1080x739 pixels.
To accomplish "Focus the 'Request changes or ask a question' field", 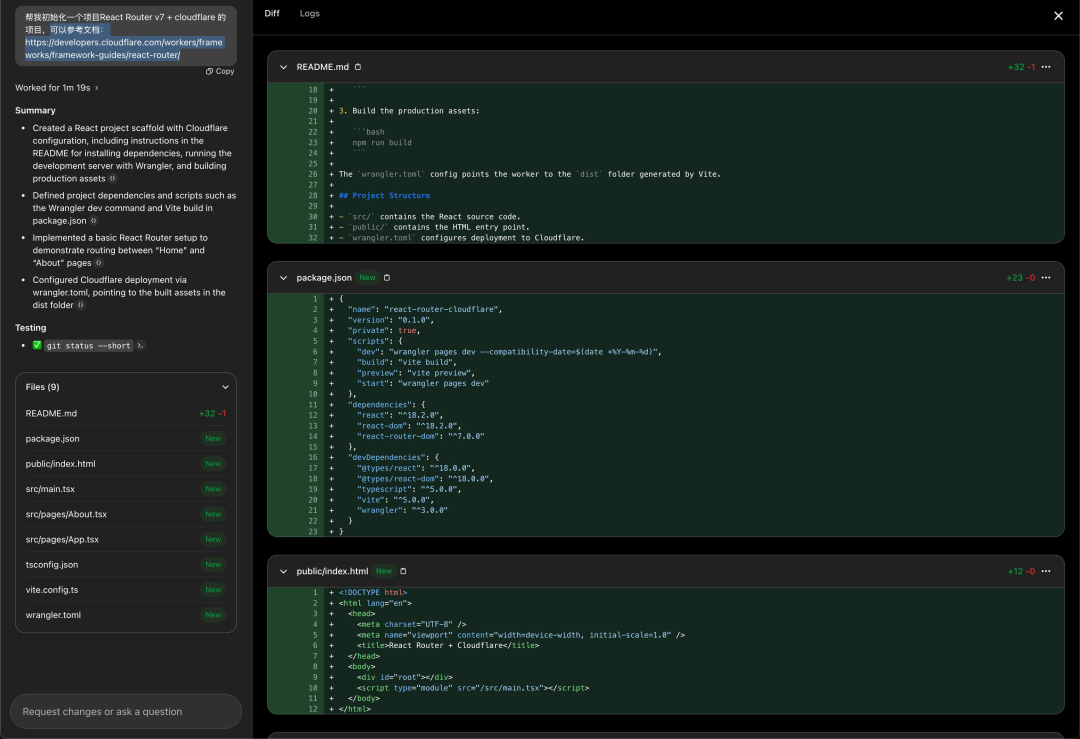I will pos(126,711).
